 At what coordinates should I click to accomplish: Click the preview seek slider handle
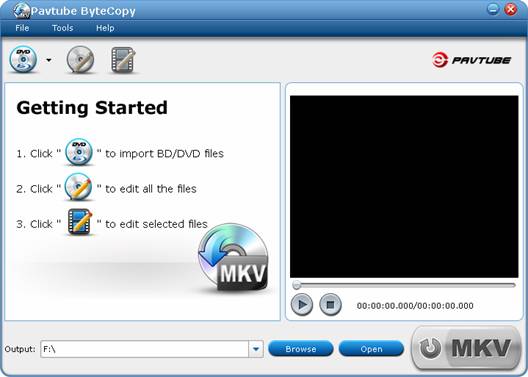click(x=297, y=285)
